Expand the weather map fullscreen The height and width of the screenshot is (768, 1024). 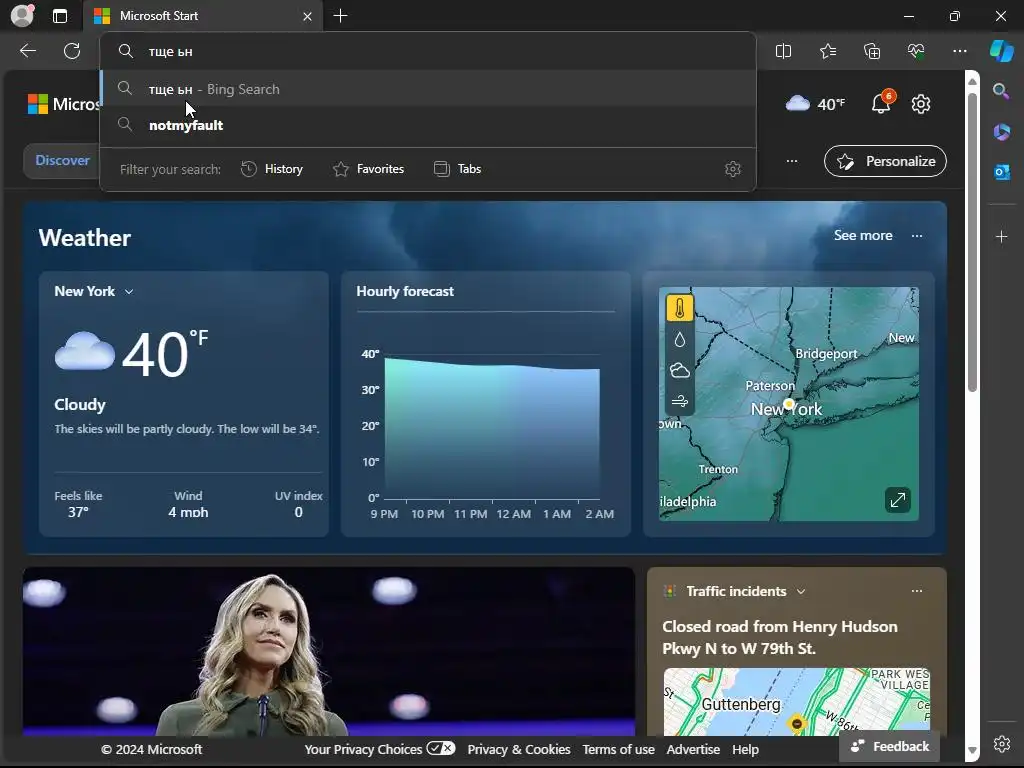(x=898, y=500)
